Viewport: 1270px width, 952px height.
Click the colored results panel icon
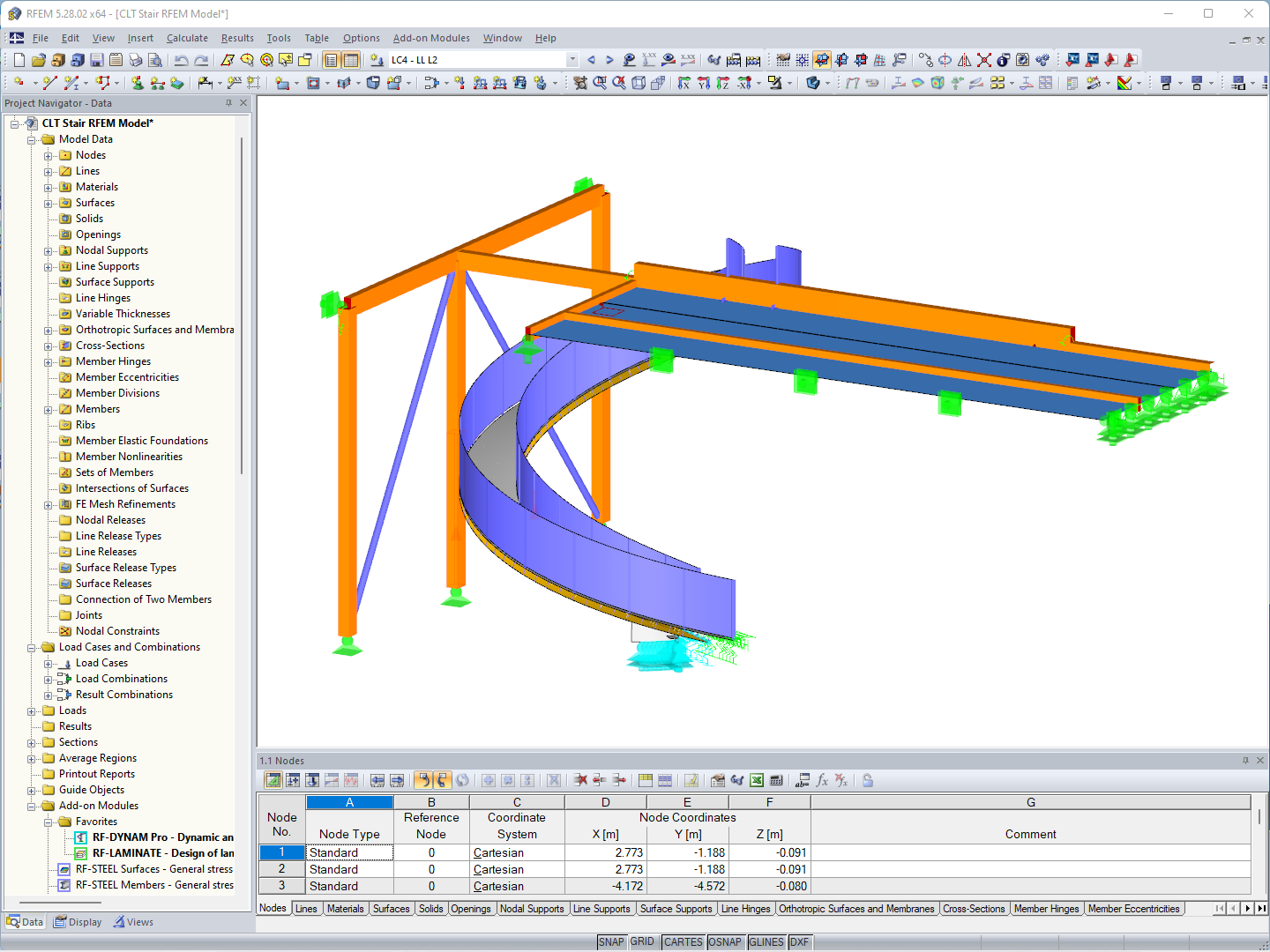[1124, 83]
